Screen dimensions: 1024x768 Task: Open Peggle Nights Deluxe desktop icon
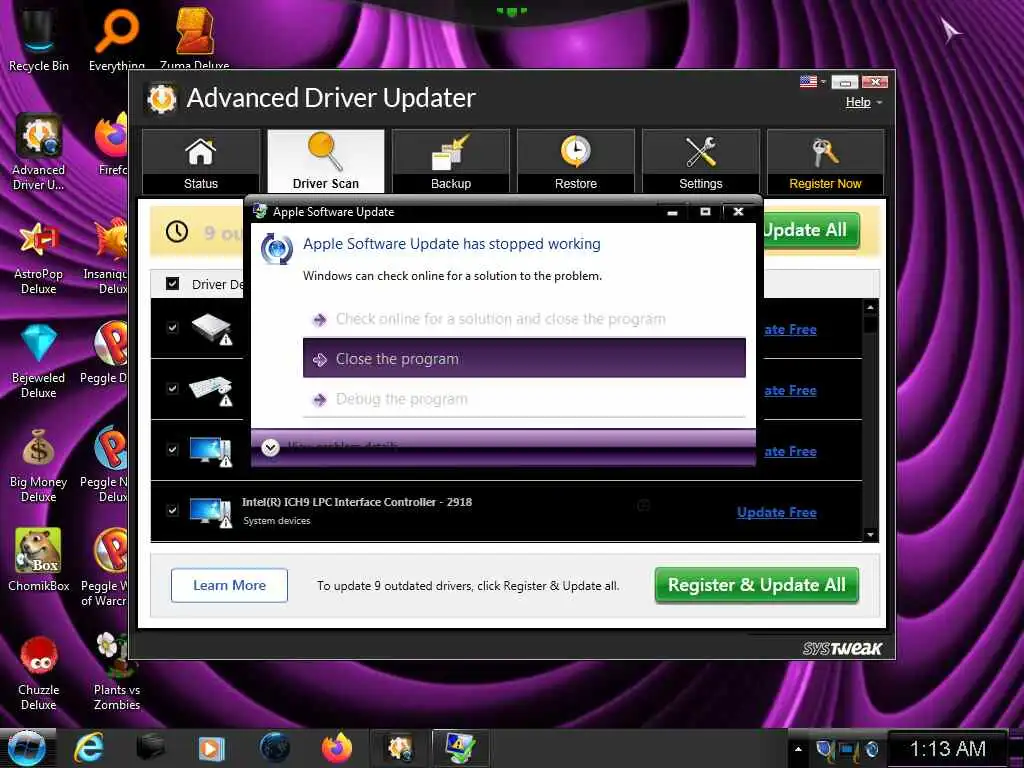pos(104,465)
